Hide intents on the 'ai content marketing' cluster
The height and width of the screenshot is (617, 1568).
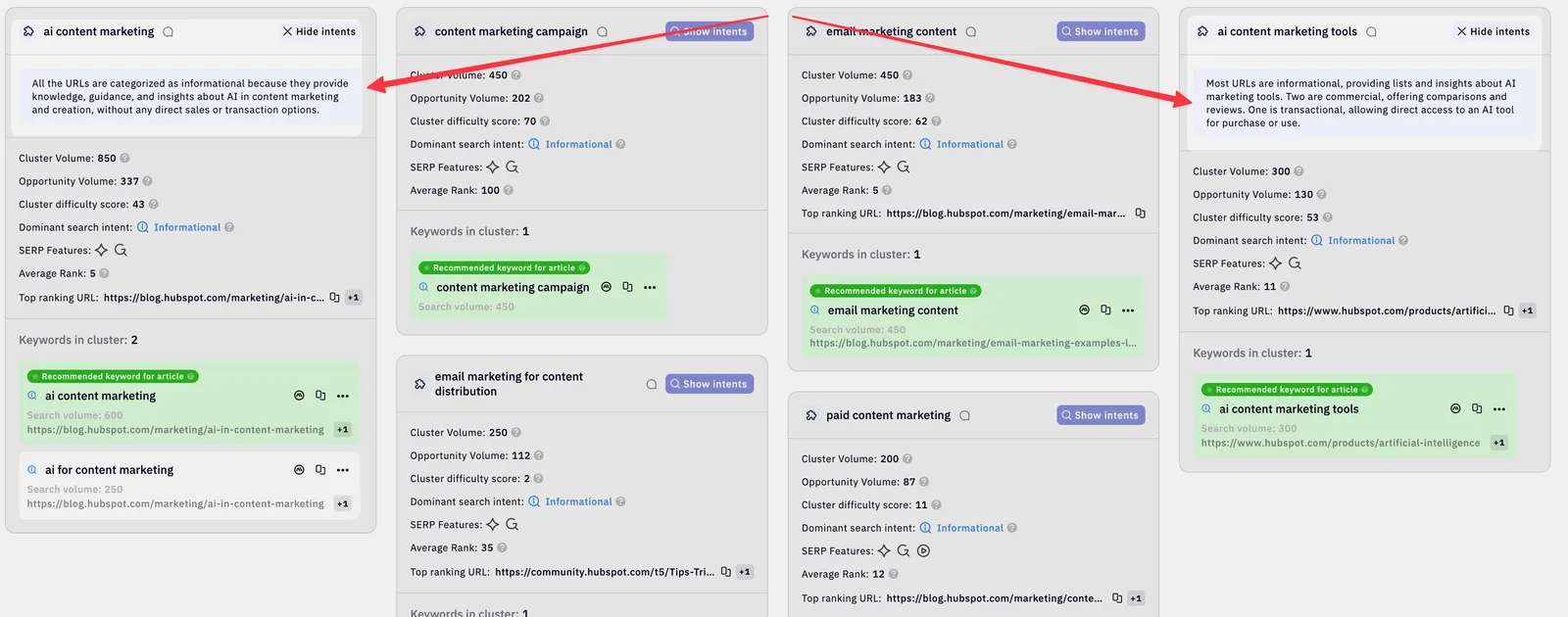click(319, 31)
